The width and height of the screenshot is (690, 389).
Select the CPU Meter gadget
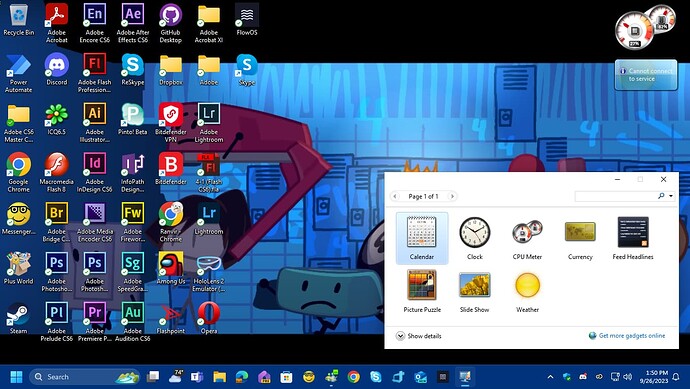point(527,238)
